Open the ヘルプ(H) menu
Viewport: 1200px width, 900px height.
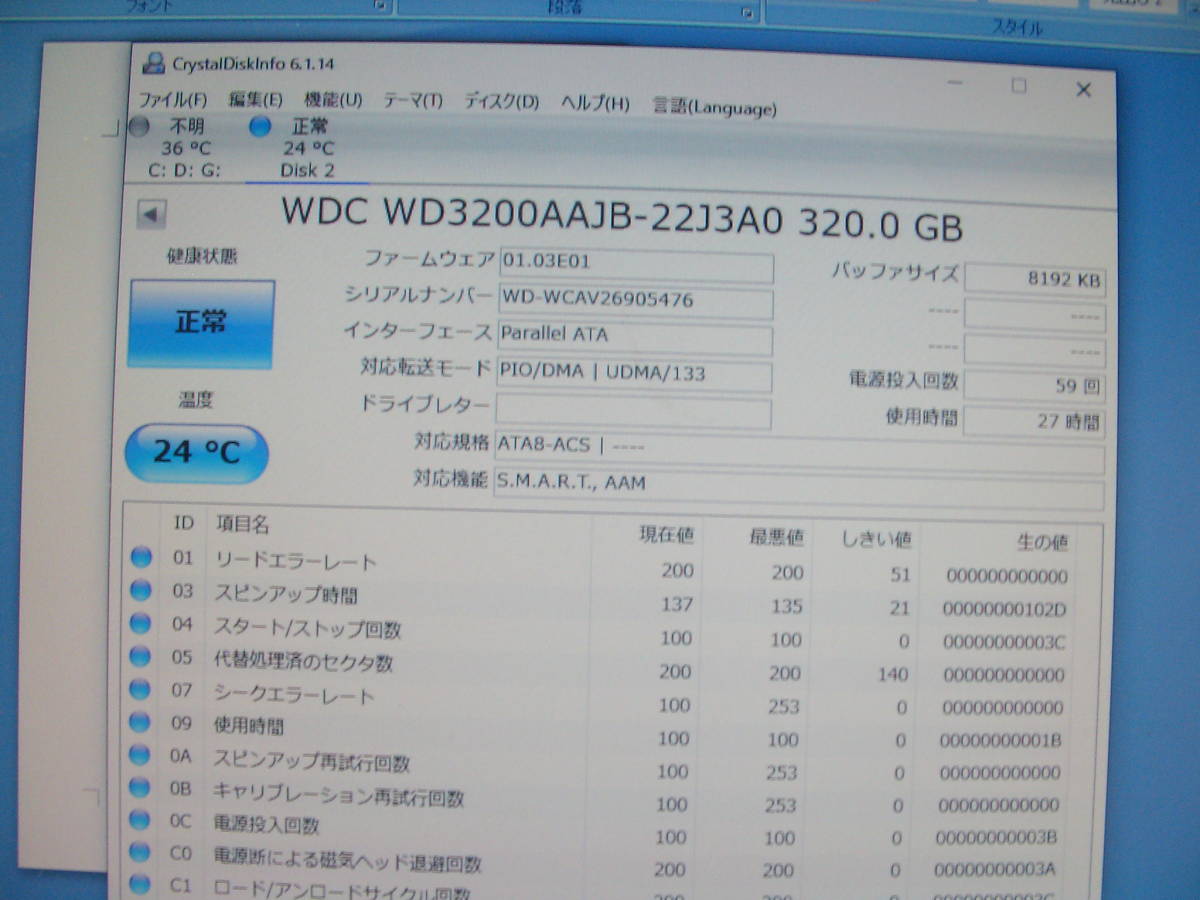595,103
